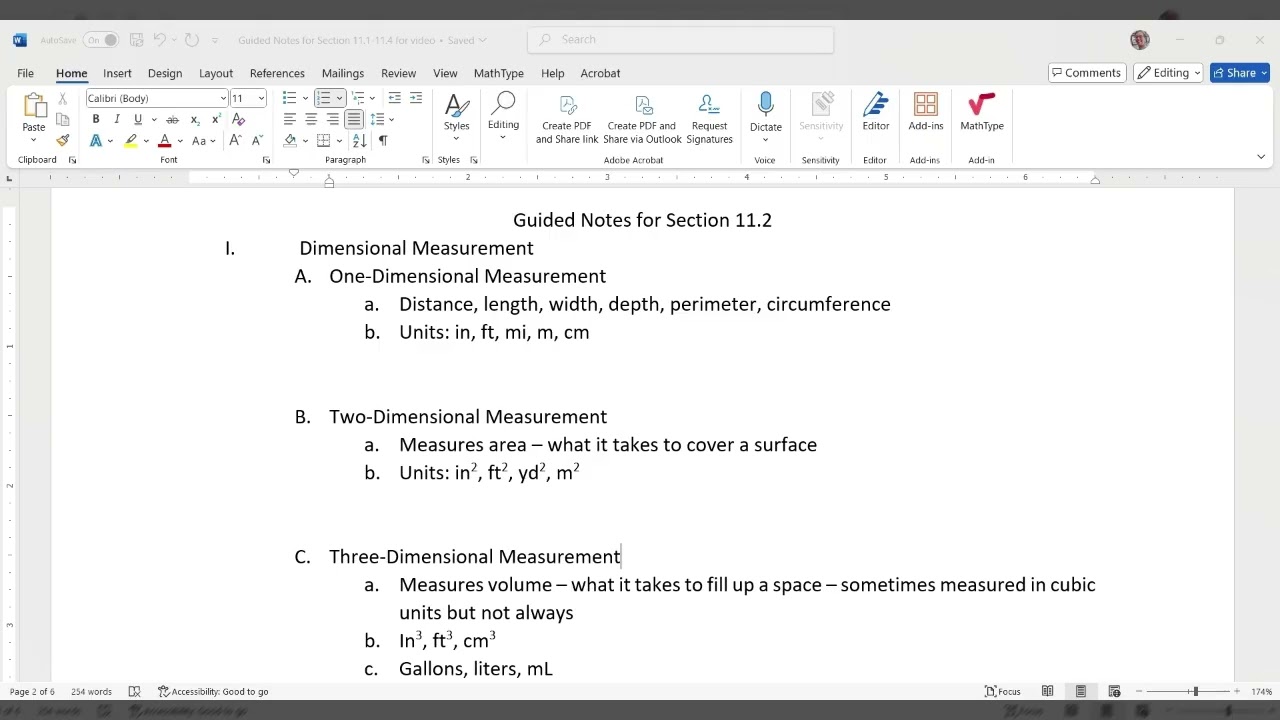Open the MathType ribbon tab

(x=498, y=73)
